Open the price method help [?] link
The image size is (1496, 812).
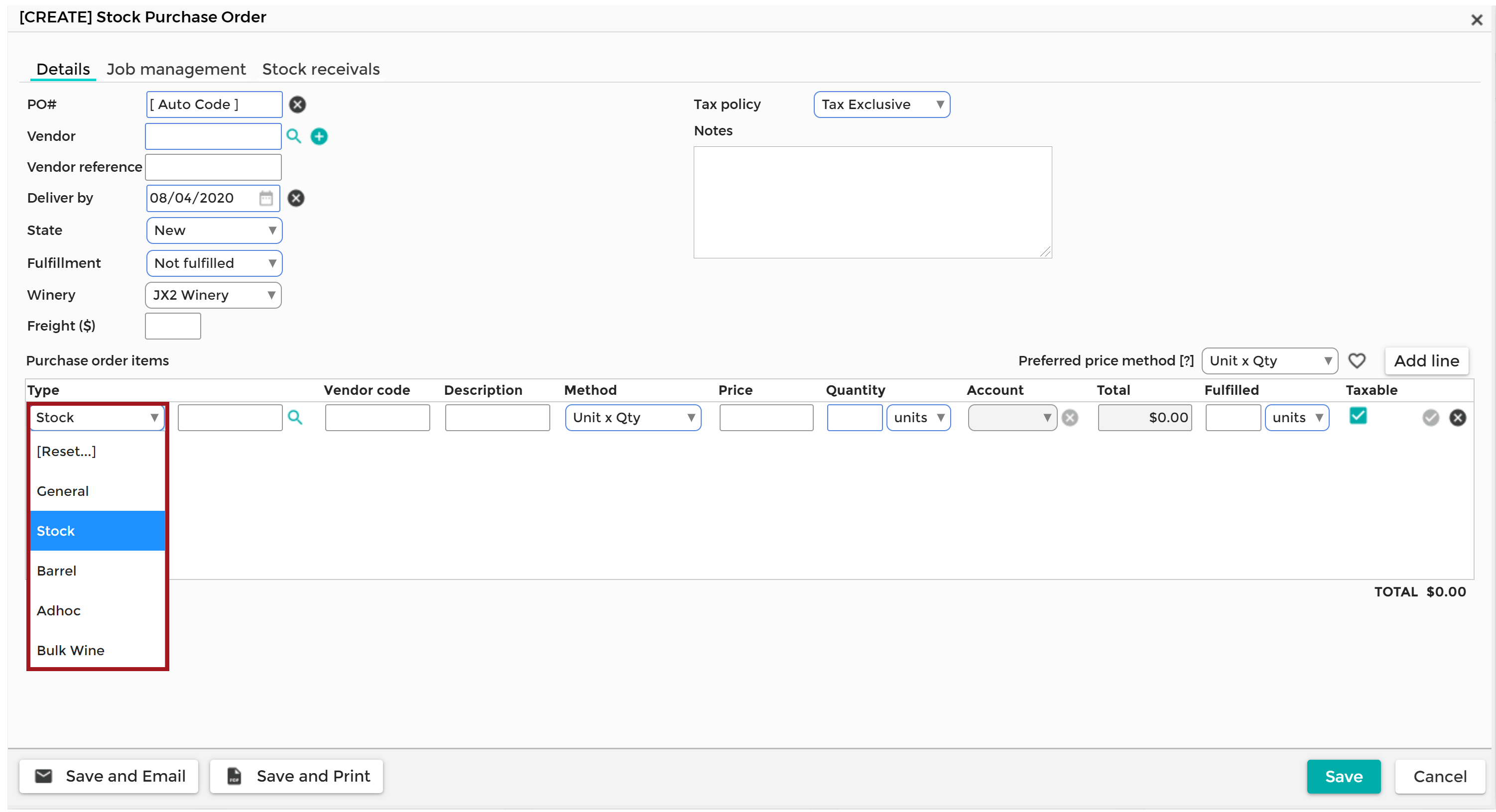tap(1186, 361)
